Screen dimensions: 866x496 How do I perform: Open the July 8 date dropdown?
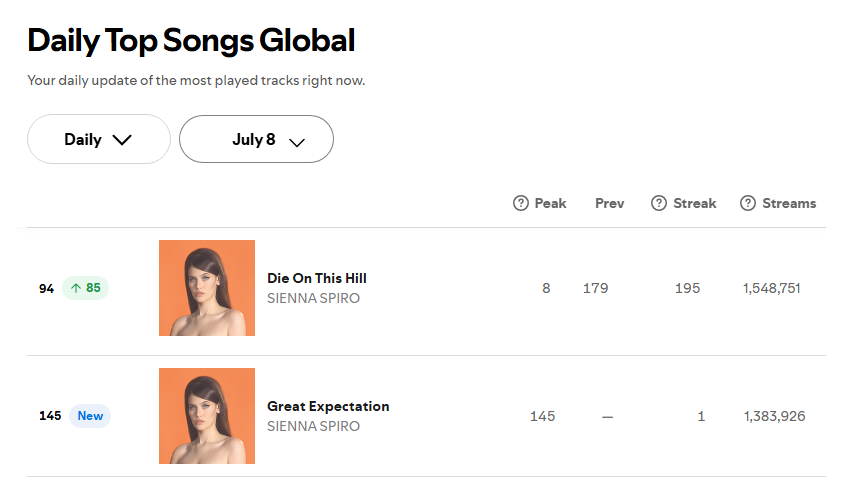(x=256, y=139)
